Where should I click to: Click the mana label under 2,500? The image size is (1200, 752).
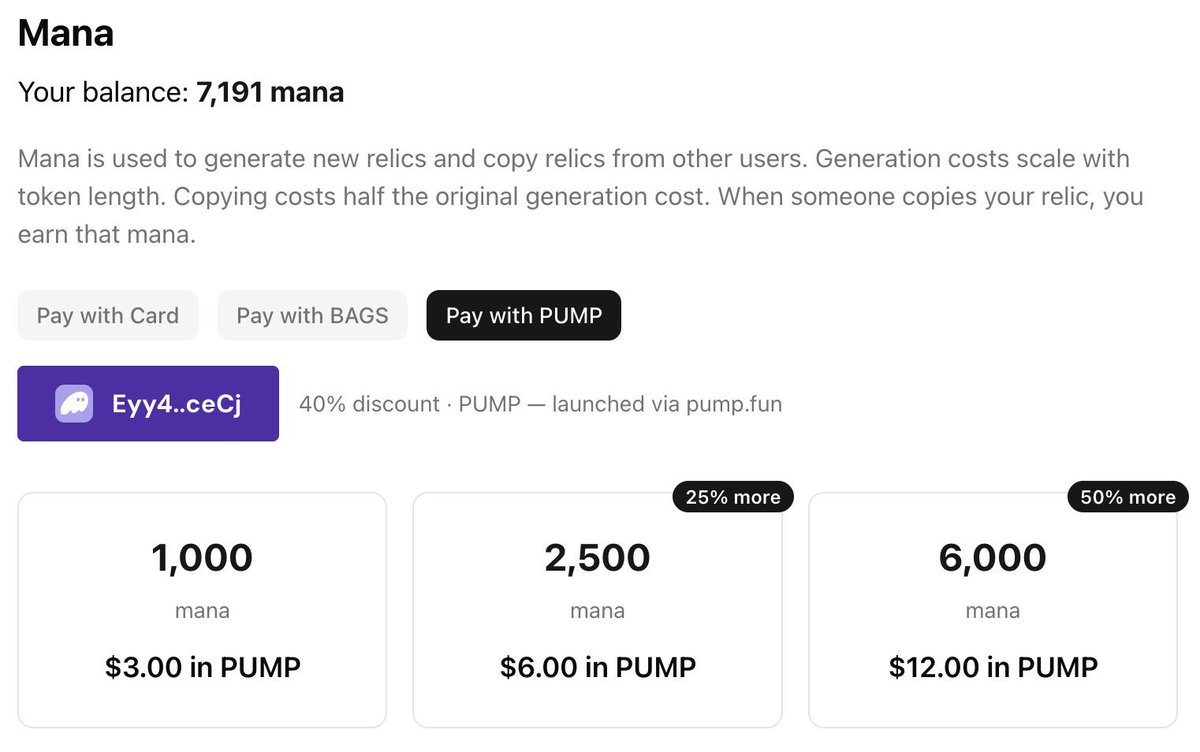[x=597, y=610]
